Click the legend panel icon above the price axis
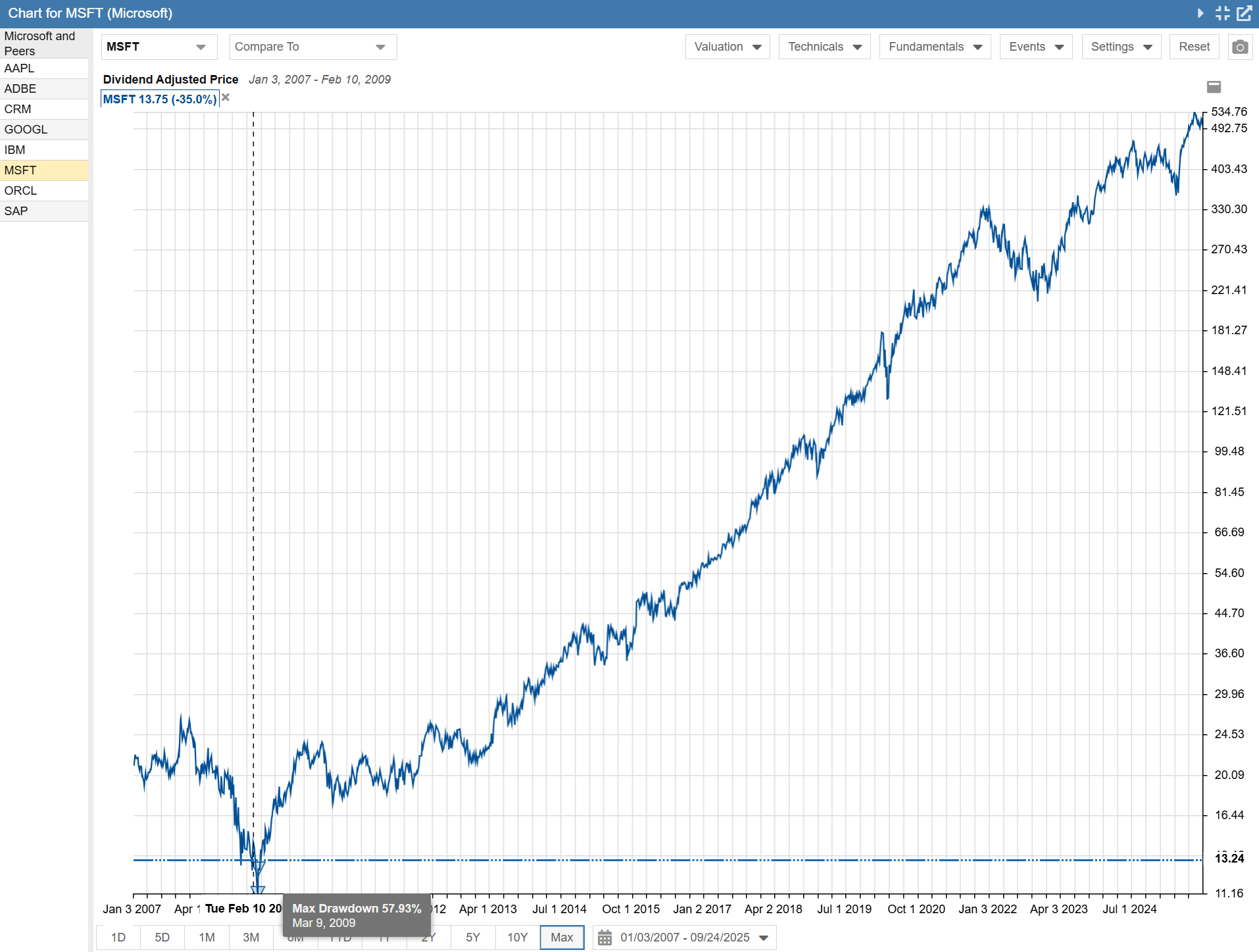Screen dimensions: 1259x952 tap(1214, 87)
